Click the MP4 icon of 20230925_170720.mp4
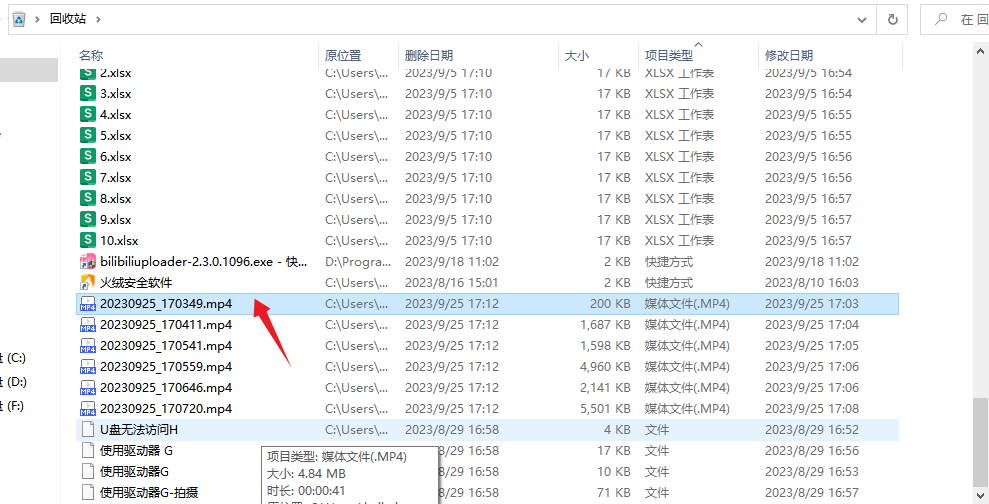 (x=88, y=408)
